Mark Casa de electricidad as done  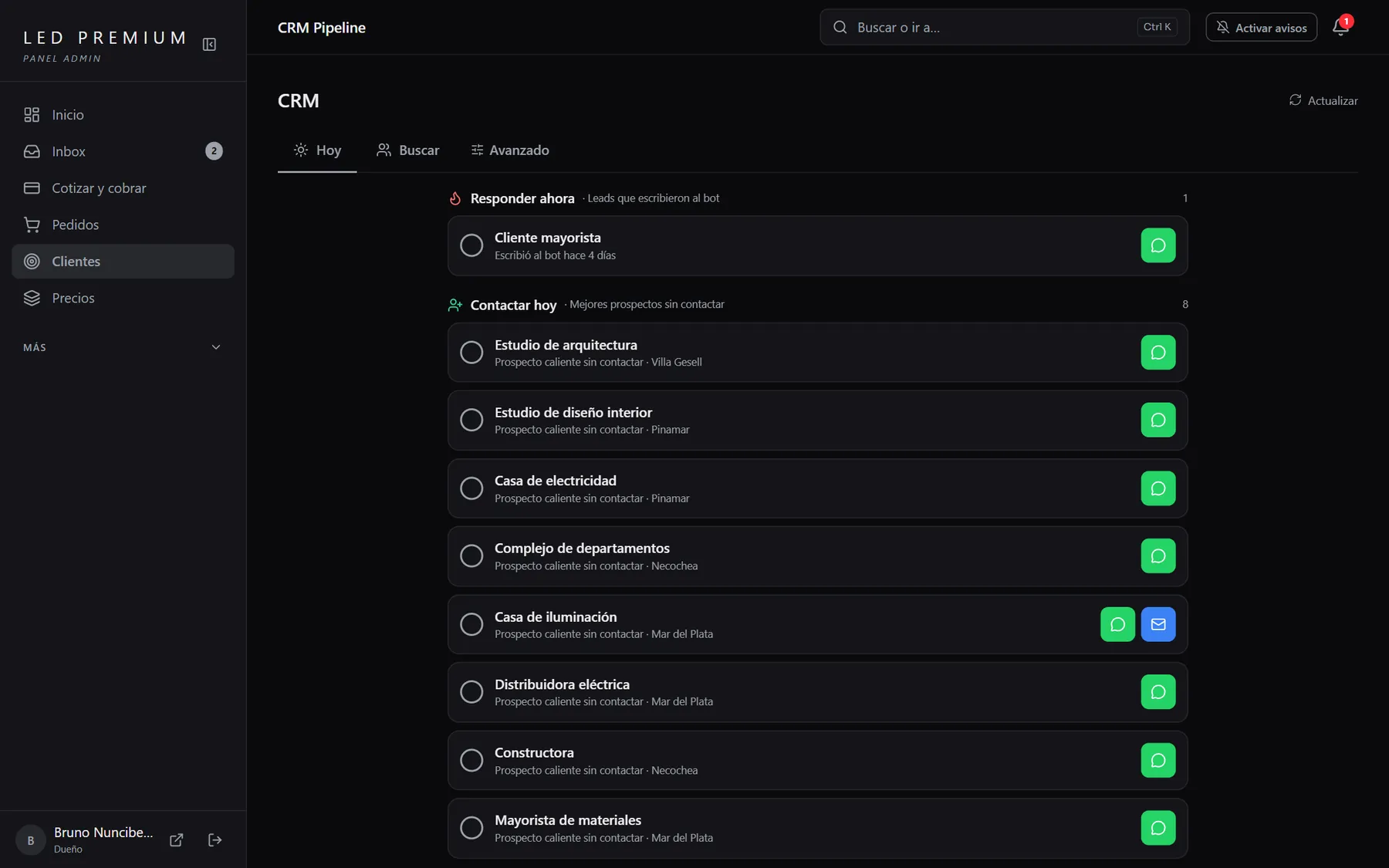click(471, 488)
